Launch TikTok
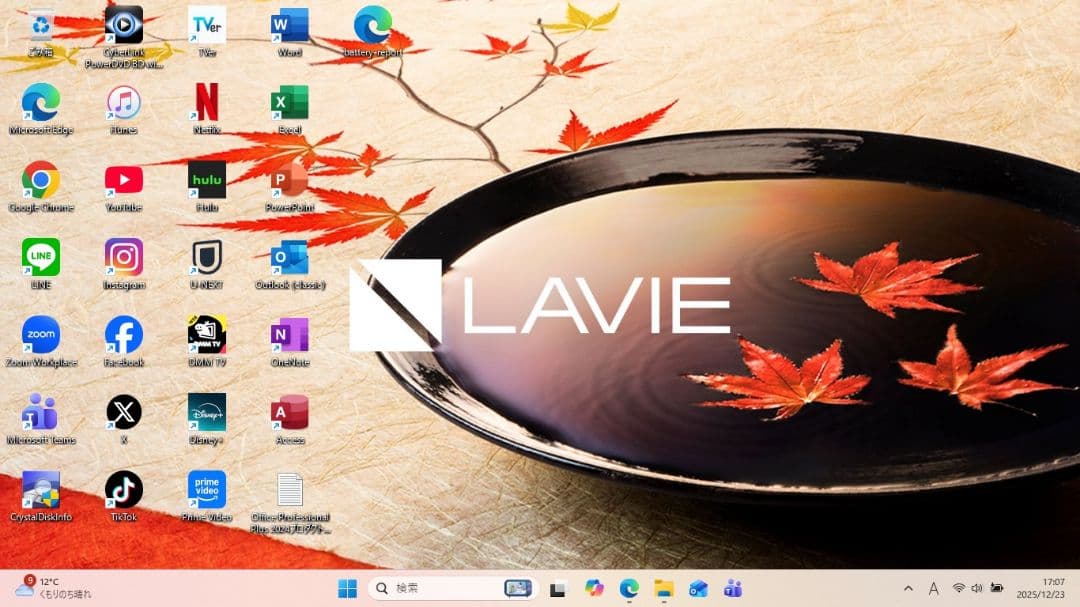This screenshot has height=607, width=1080. (x=122, y=490)
